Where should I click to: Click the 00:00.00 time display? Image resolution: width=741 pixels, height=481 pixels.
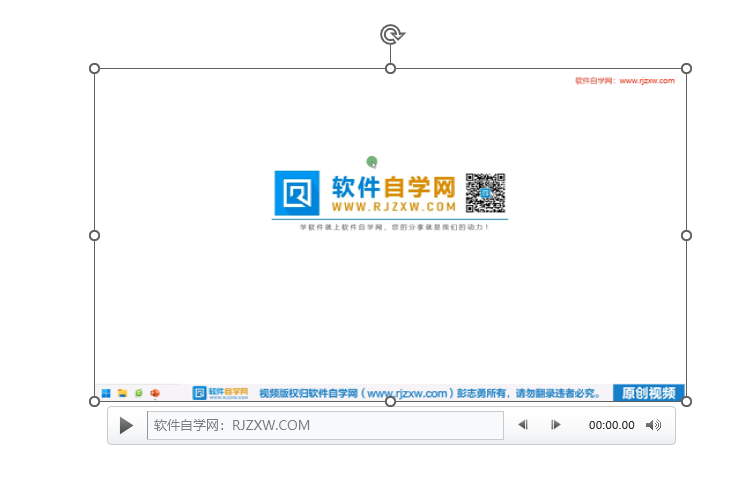coord(611,425)
